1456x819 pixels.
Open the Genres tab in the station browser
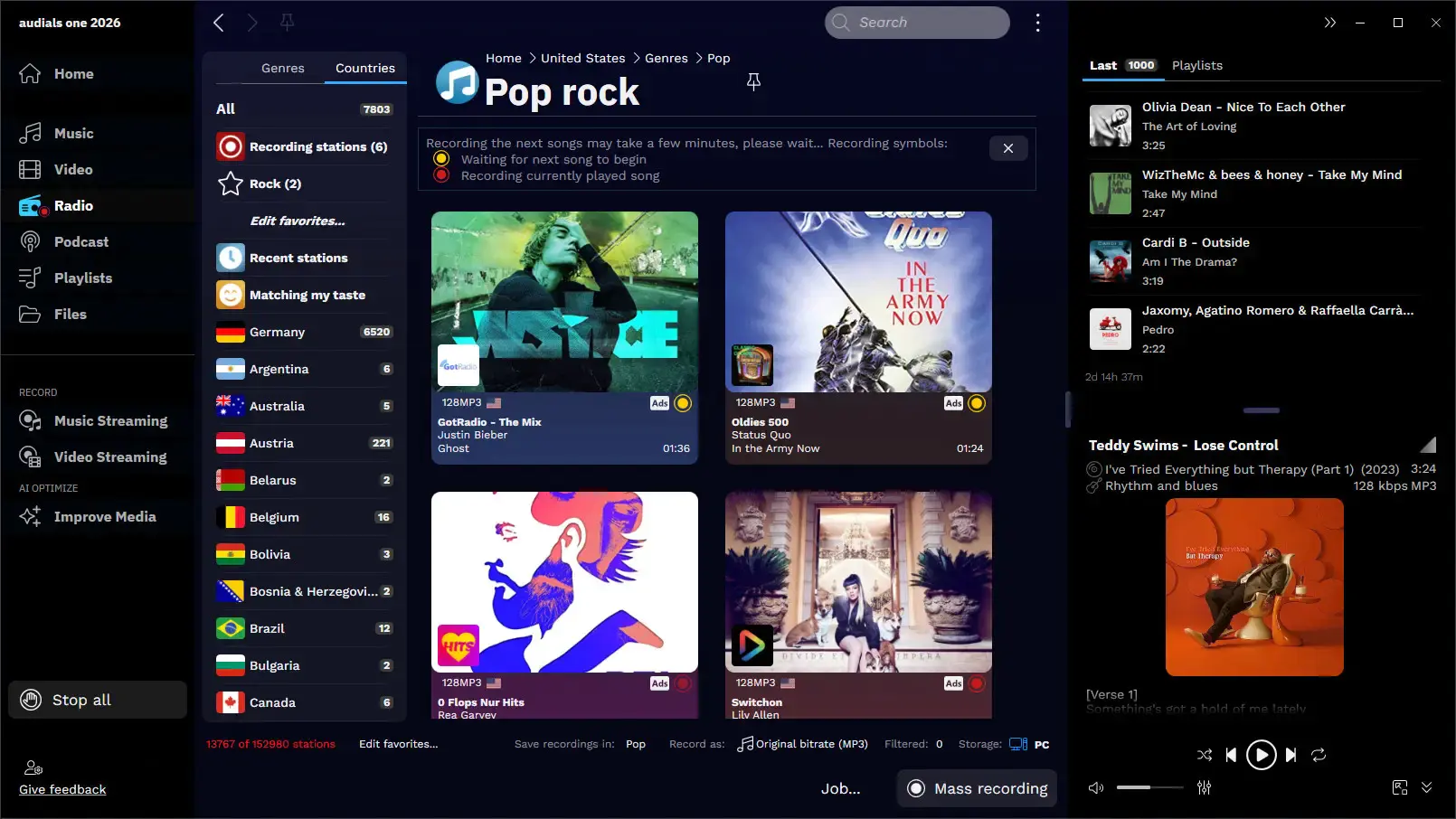click(282, 68)
